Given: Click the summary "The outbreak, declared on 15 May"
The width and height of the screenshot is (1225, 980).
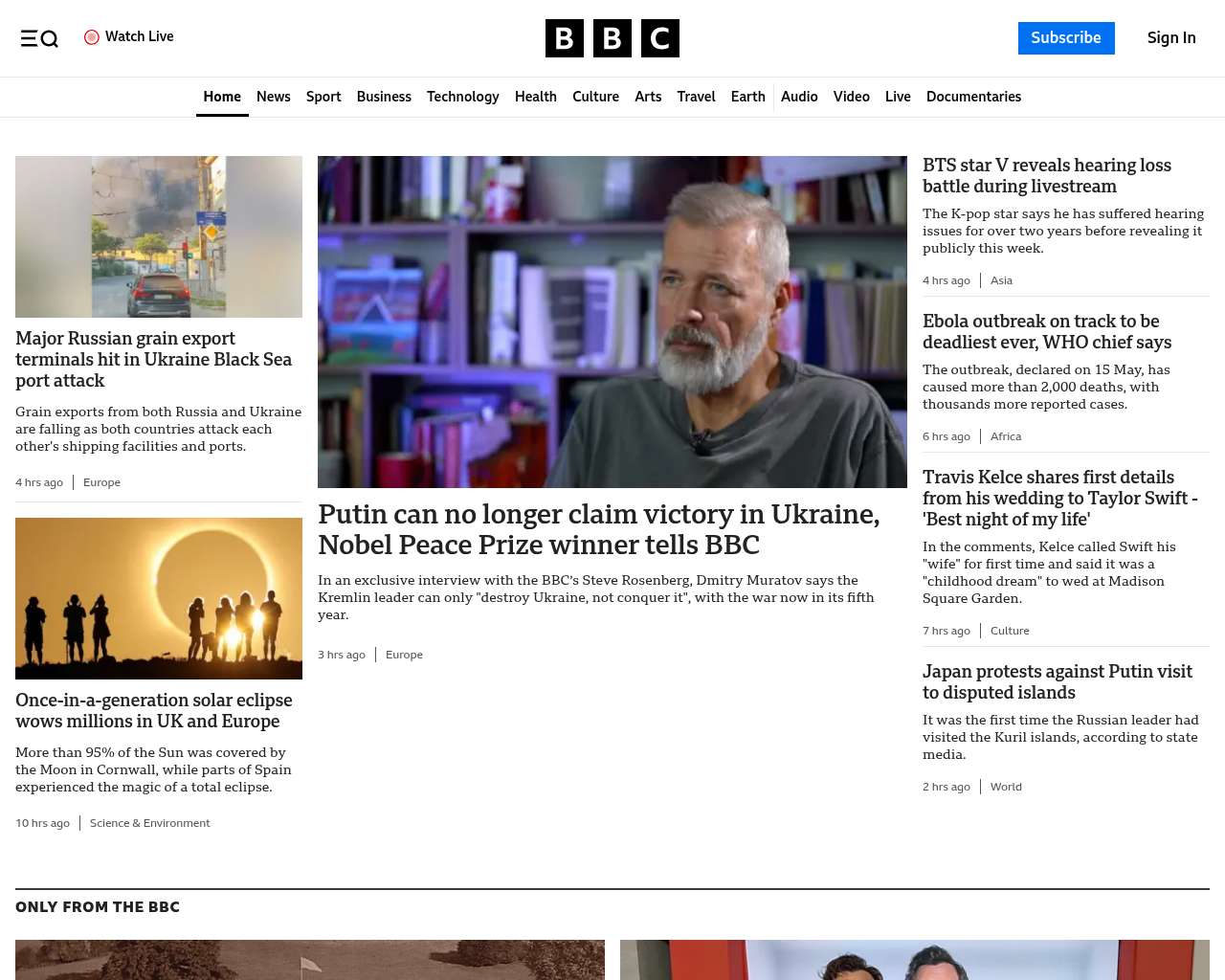Looking at the screenshot, I should tap(1046, 387).
